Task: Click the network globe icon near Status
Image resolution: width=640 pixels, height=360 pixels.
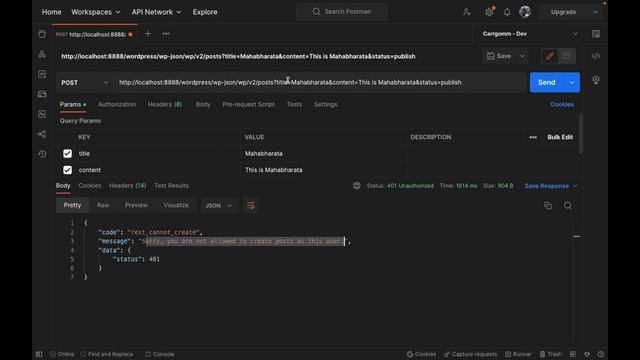Action: tap(357, 186)
